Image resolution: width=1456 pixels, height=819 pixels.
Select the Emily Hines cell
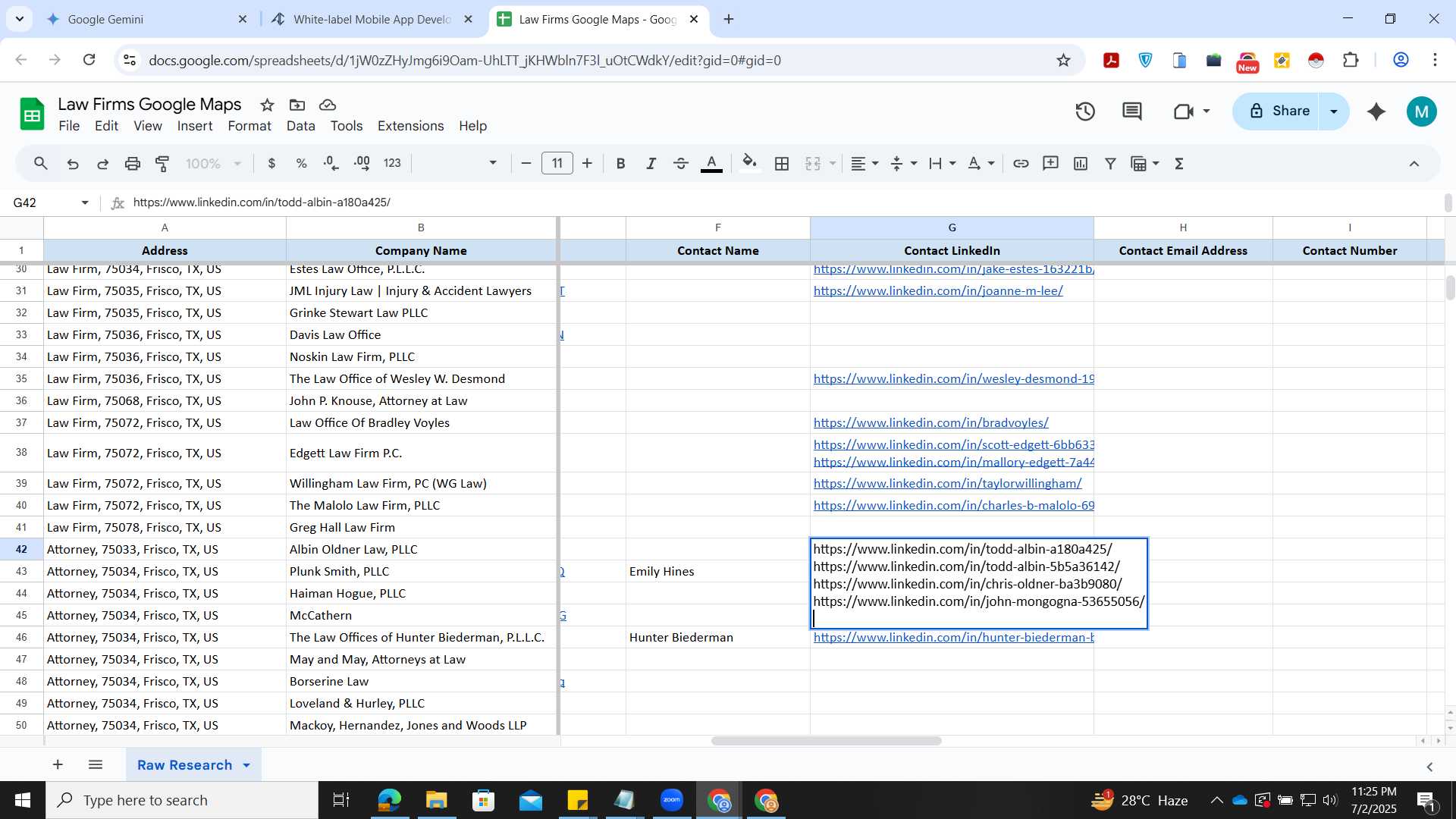click(x=717, y=571)
